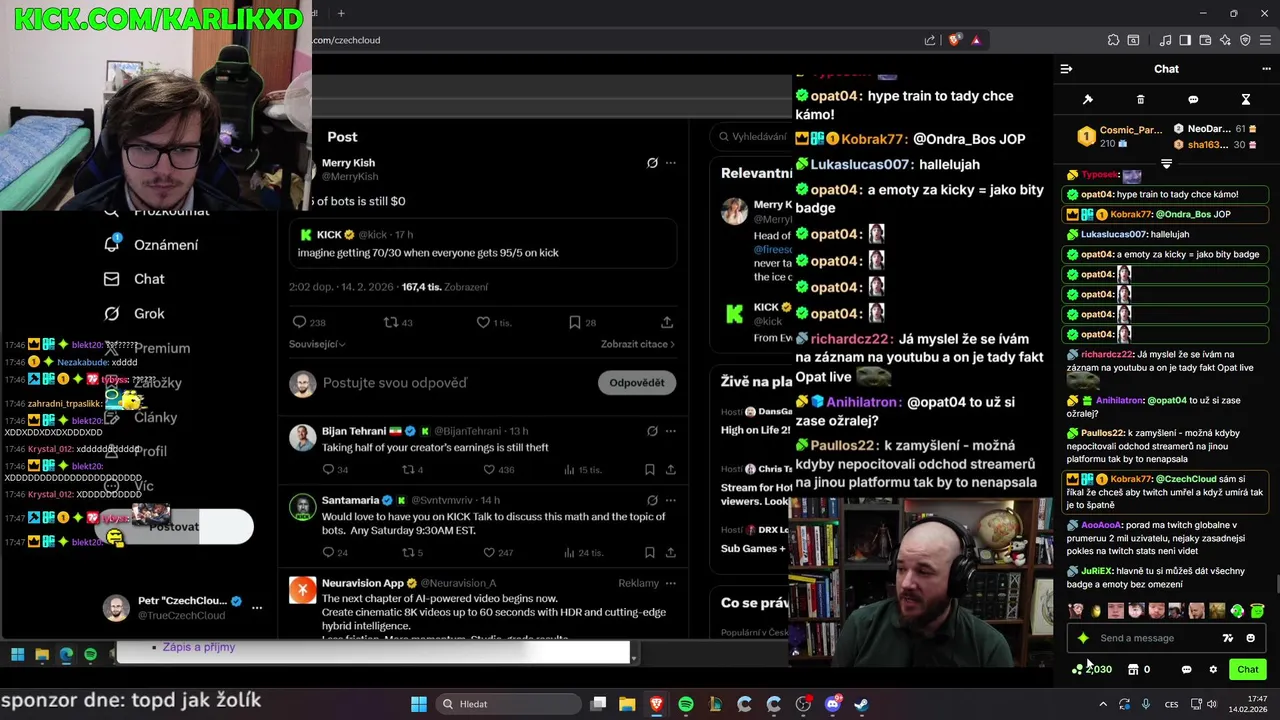
Task: Open more options on Neuravision App ad
Action: (671, 583)
